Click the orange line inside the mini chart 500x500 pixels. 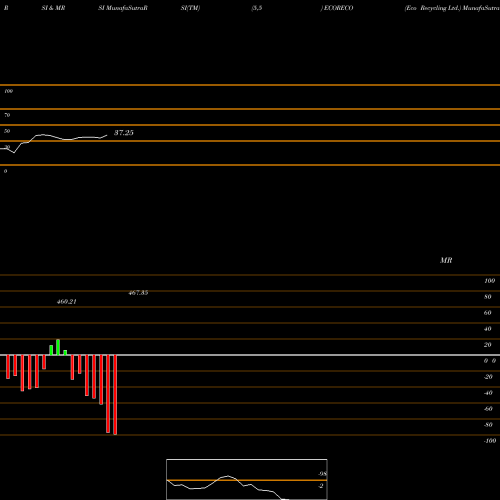click(247, 480)
